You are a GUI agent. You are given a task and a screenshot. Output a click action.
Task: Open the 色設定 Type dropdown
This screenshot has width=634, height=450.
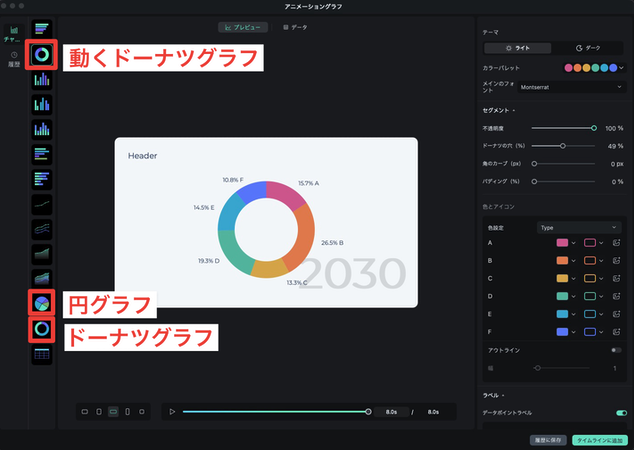(579, 228)
